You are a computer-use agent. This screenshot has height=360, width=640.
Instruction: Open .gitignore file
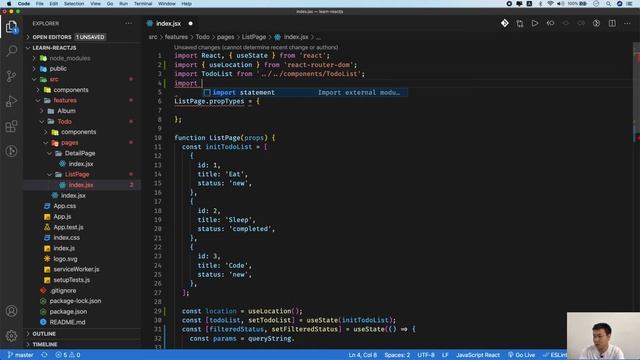tap(63, 291)
